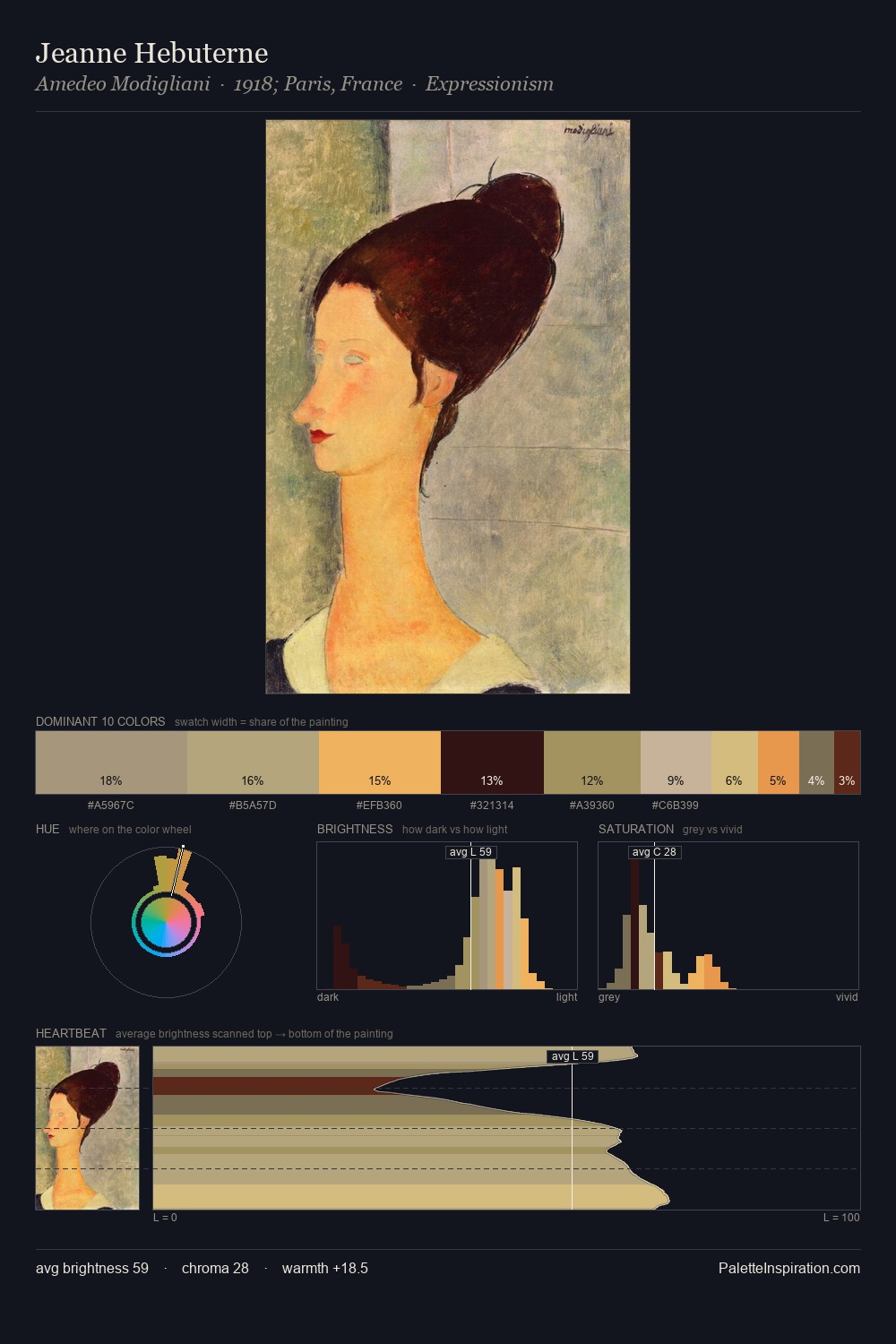The width and height of the screenshot is (896, 1344).
Task: Click the BRIGHTNESS section heading
Action: (x=355, y=829)
